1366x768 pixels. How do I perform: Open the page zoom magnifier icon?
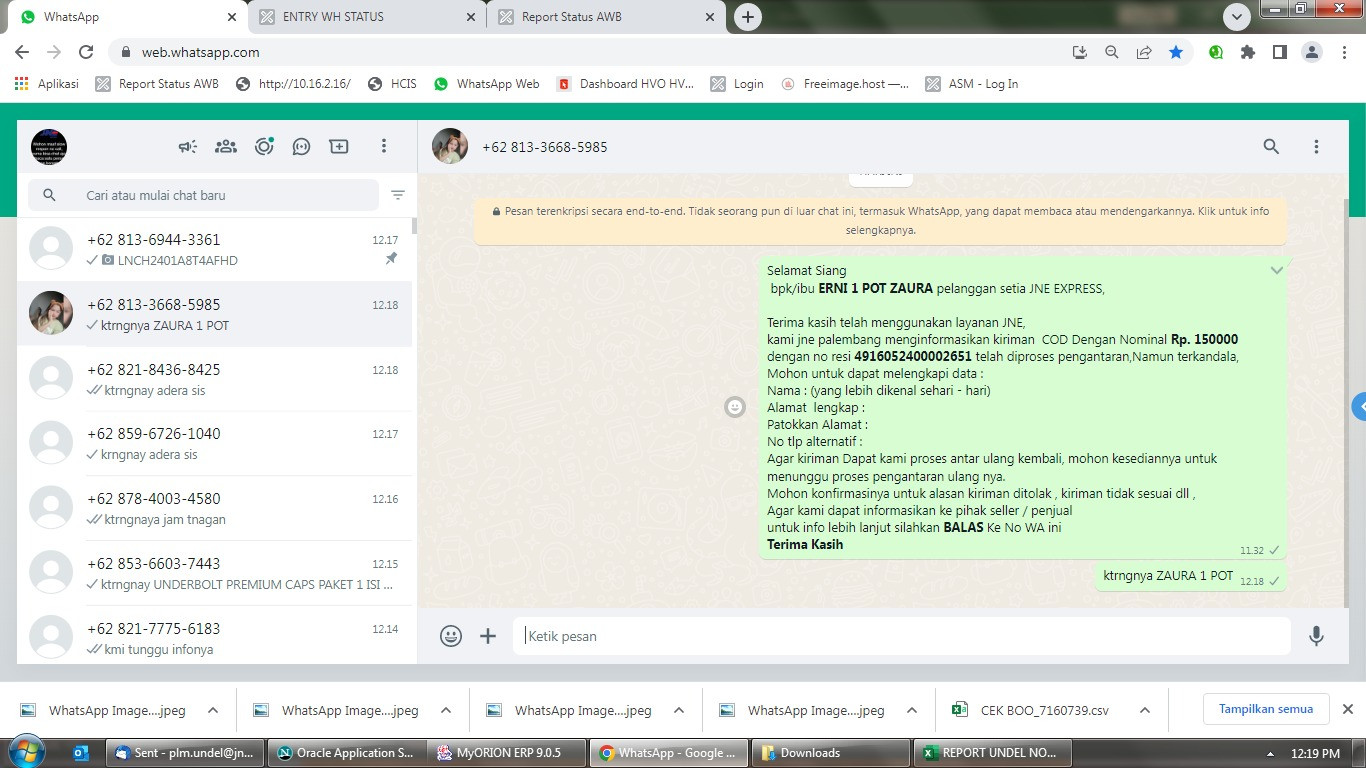[1112, 52]
